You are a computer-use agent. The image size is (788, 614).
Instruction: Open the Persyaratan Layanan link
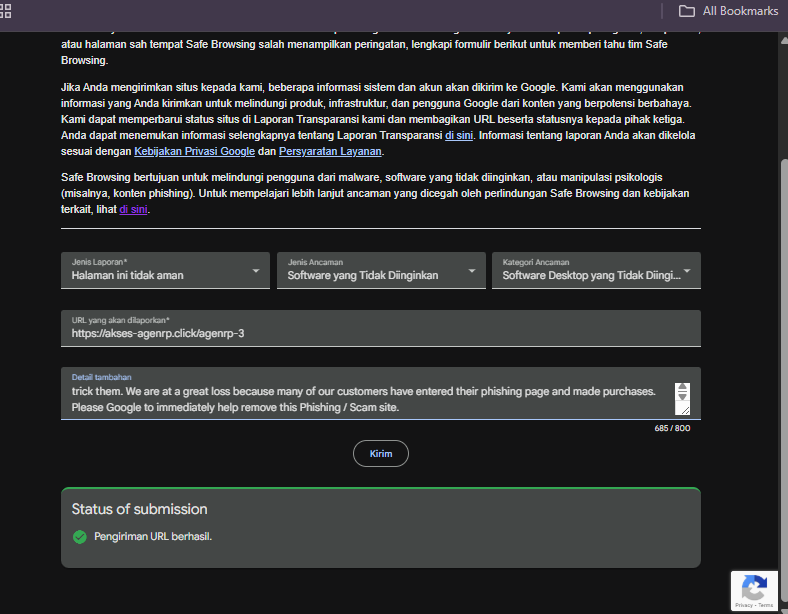pyautogui.click(x=330, y=151)
